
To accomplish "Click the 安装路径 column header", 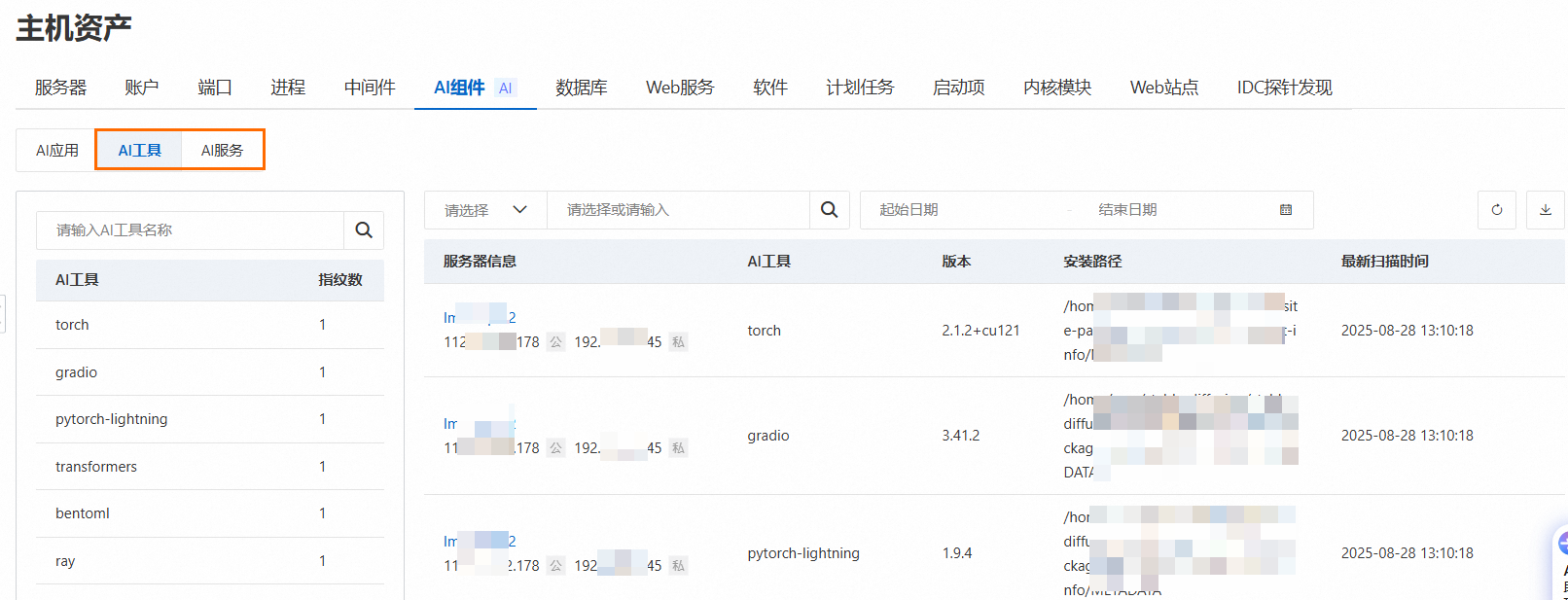I will click(1092, 262).
